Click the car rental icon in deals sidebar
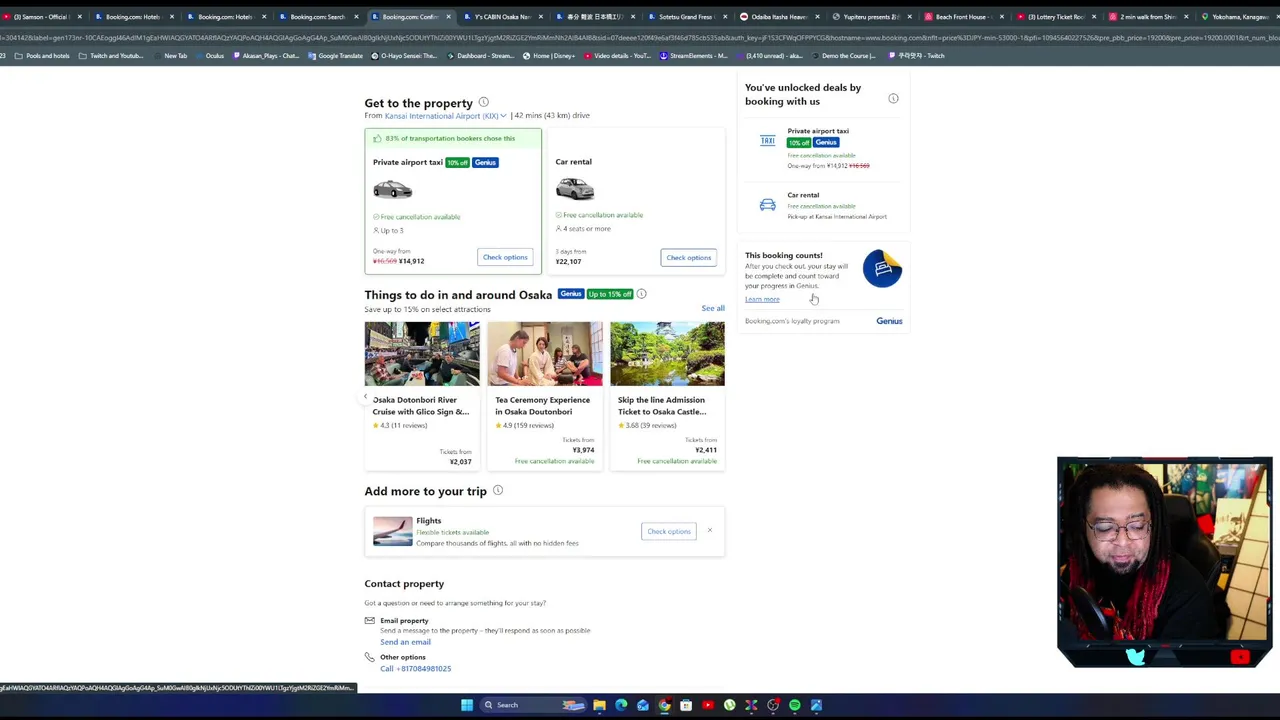The height and width of the screenshot is (720, 1280). point(767,205)
